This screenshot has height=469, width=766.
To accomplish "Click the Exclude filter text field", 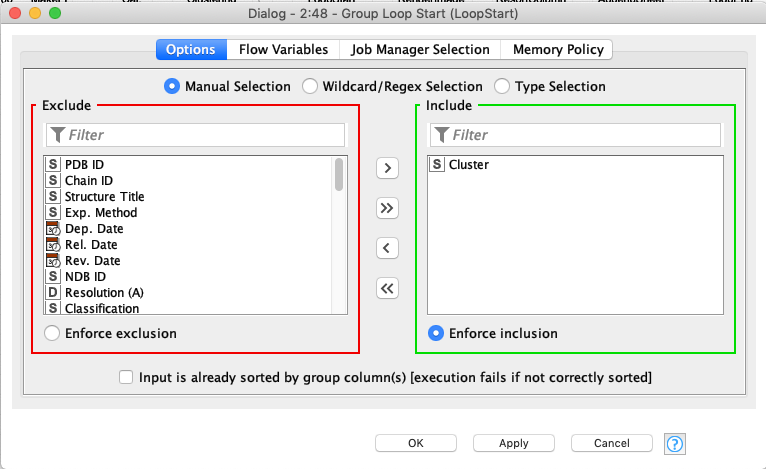I will 205,135.
